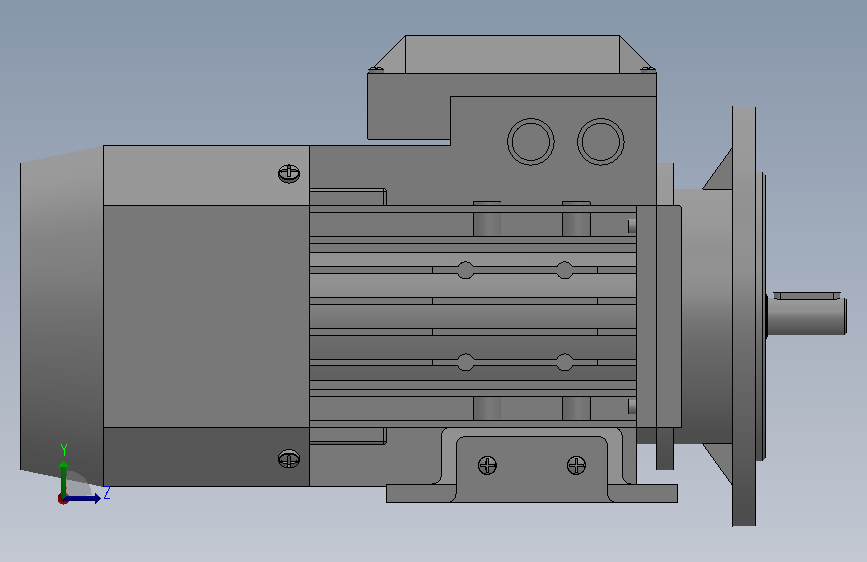Pick the upper Phillips screw on the fan cover
This screenshot has height=562, width=867.
coord(289,174)
